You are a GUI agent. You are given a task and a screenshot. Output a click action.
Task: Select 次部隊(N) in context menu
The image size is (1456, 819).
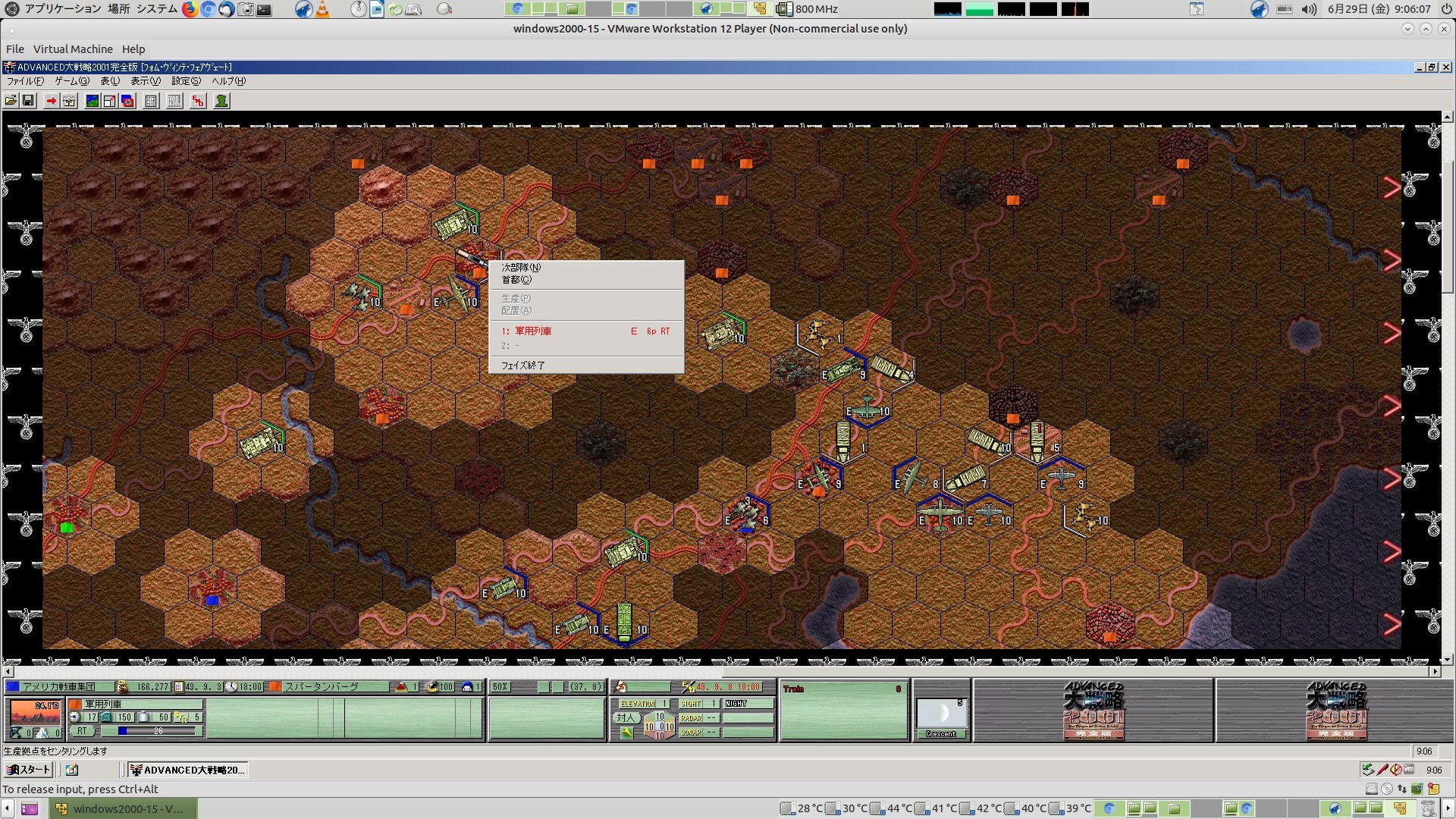[x=521, y=267]
